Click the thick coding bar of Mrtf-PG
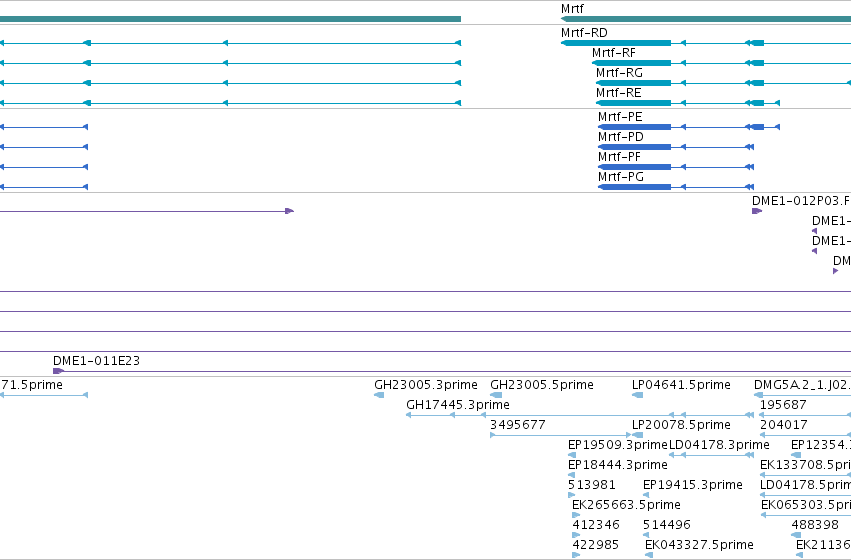This screenshot has width=851, height=560. tap(634, 187)
